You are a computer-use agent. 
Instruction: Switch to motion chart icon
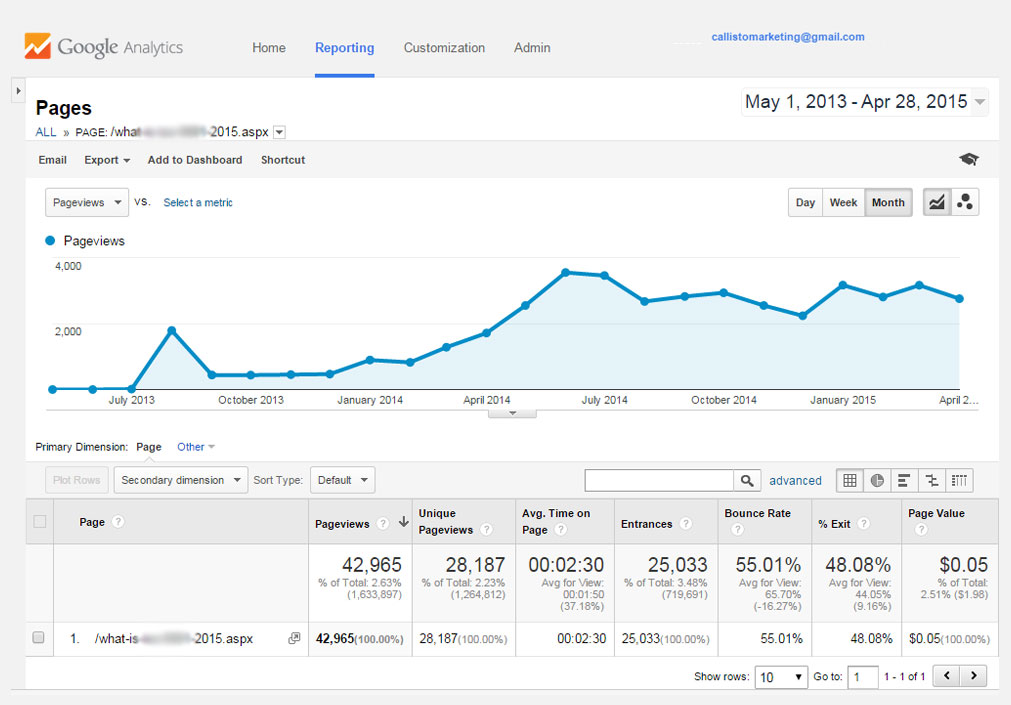click(x=965, y=202)
